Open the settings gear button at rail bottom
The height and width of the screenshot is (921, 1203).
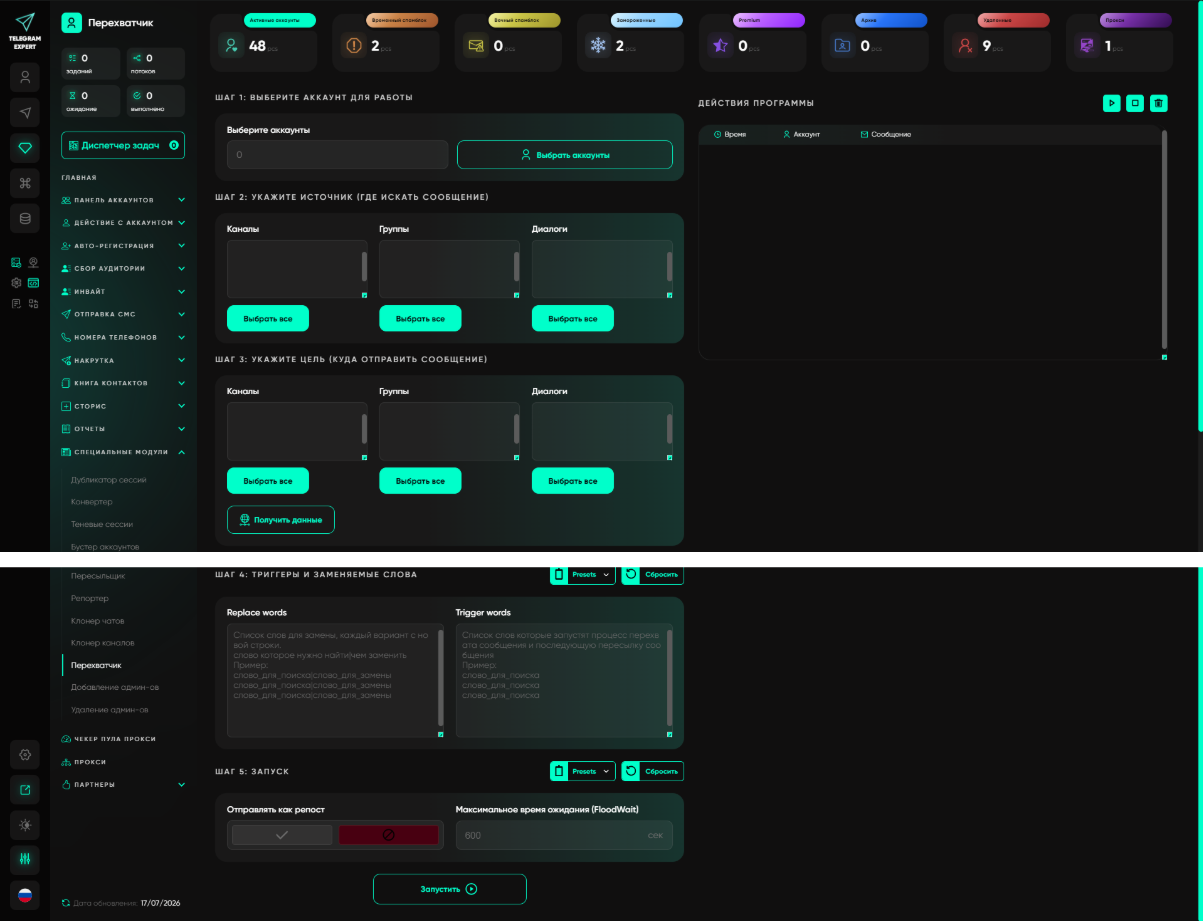[x=25, y=754]
